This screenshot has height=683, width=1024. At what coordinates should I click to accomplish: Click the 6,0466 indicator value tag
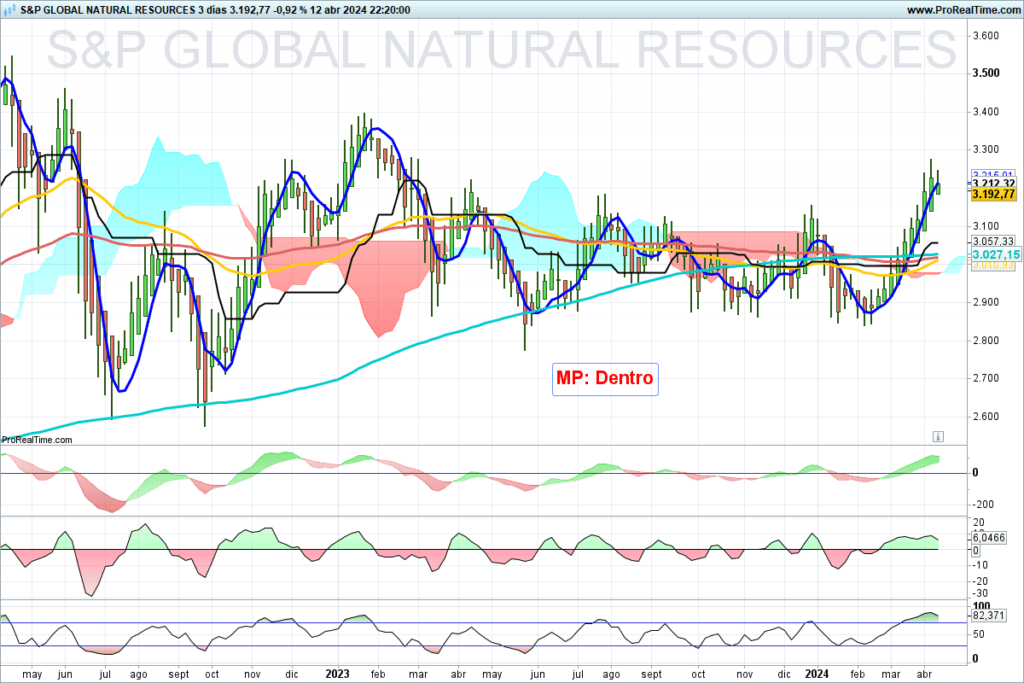click(x=989, y=537)
